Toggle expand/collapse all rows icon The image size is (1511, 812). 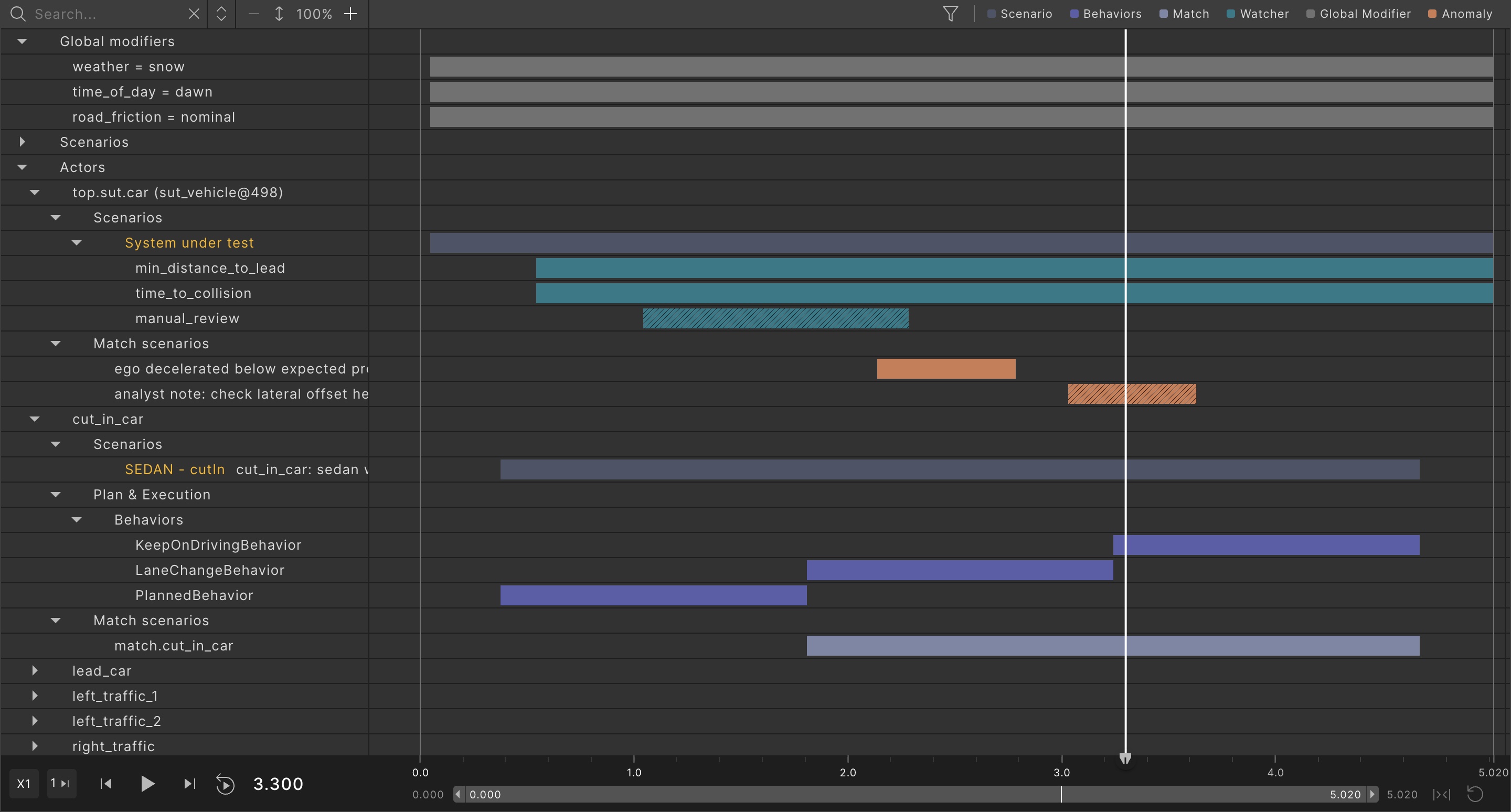coord(221,14)
